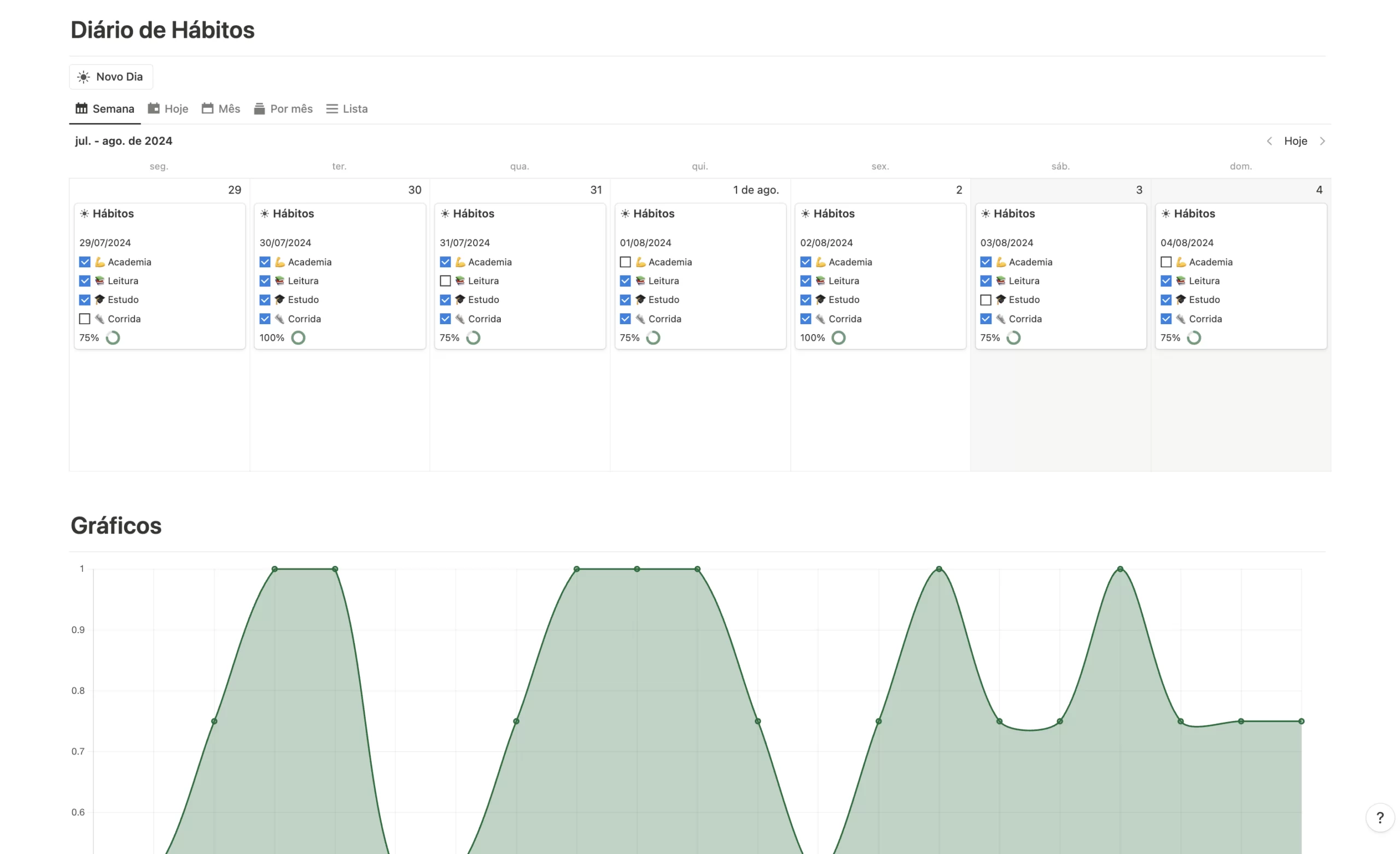Click the 75% progress ring on 29/07/2024
The width and height of the screenshot is (1400, 854).
tap(113, 337)
